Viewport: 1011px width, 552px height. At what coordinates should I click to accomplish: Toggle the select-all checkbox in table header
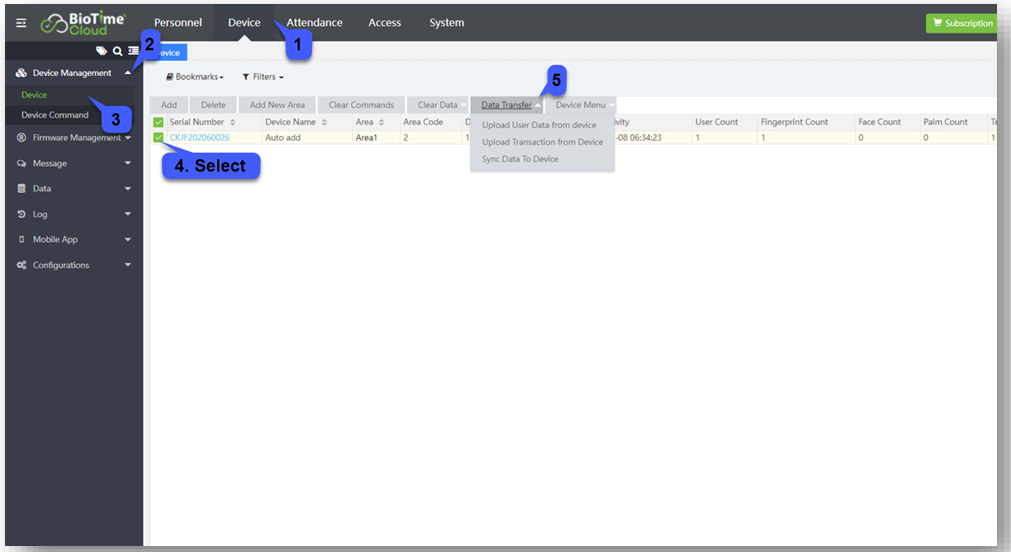[x=158, y=122]
